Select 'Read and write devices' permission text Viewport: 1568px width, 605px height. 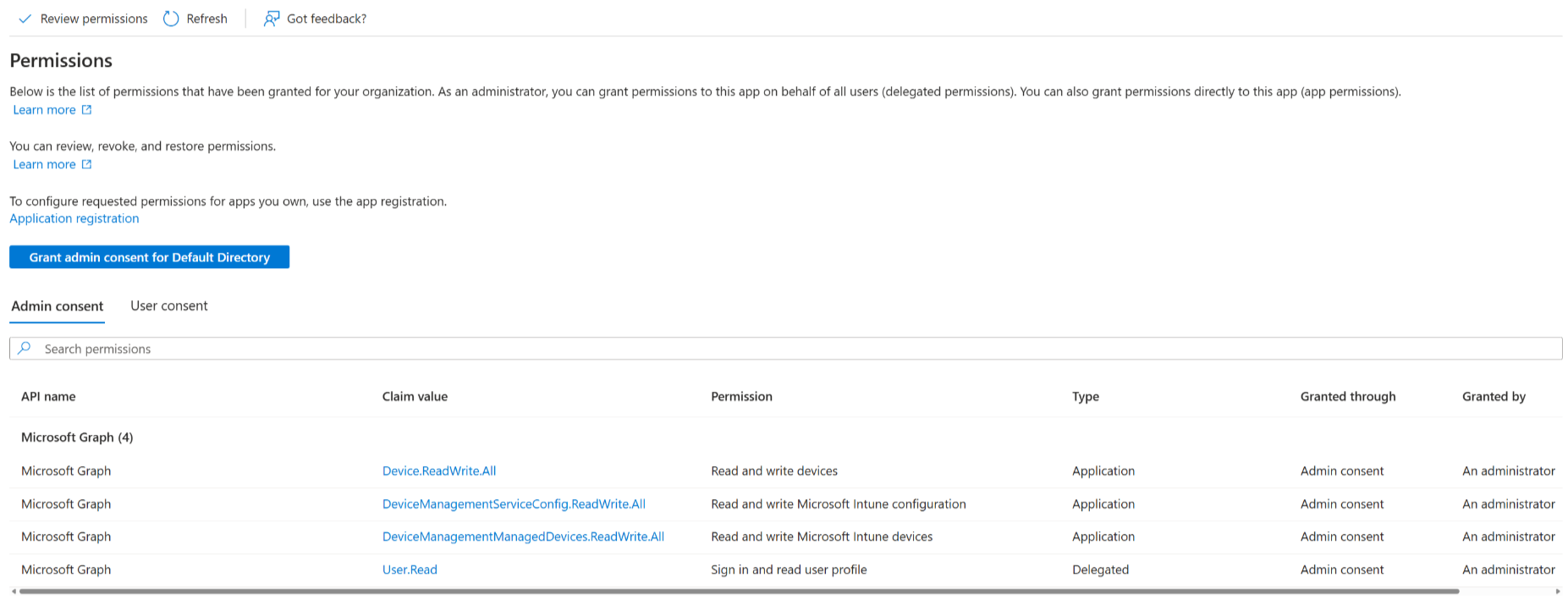click(774, 471)
